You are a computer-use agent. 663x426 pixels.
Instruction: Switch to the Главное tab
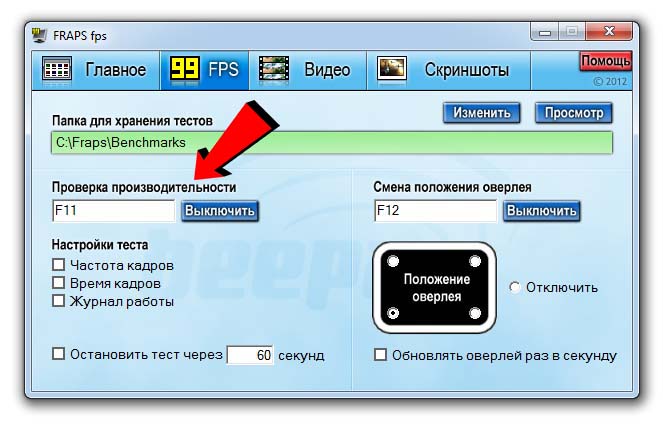tap(96, 70)
